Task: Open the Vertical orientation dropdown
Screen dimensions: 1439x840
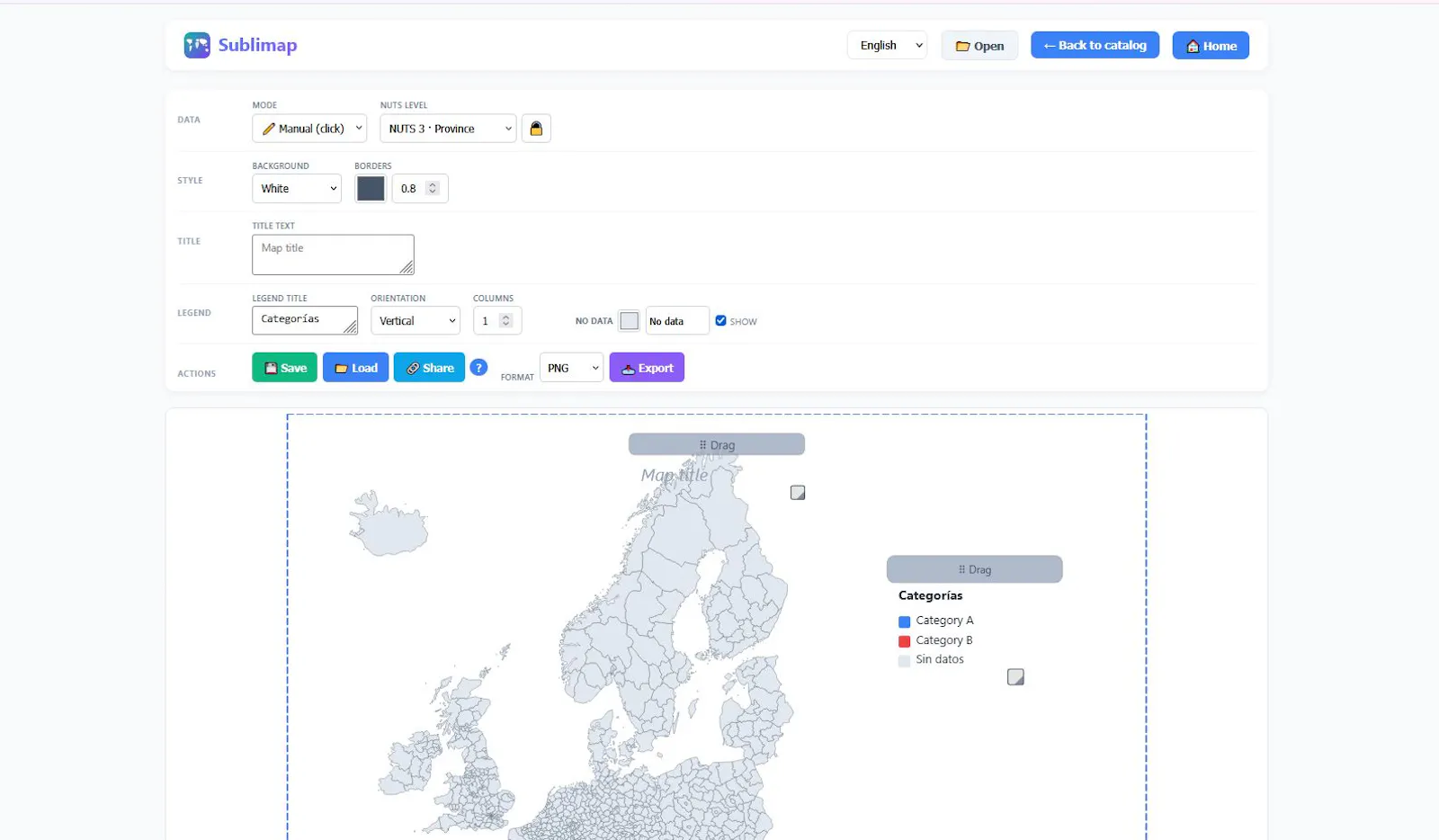Action: click(416, 320)
